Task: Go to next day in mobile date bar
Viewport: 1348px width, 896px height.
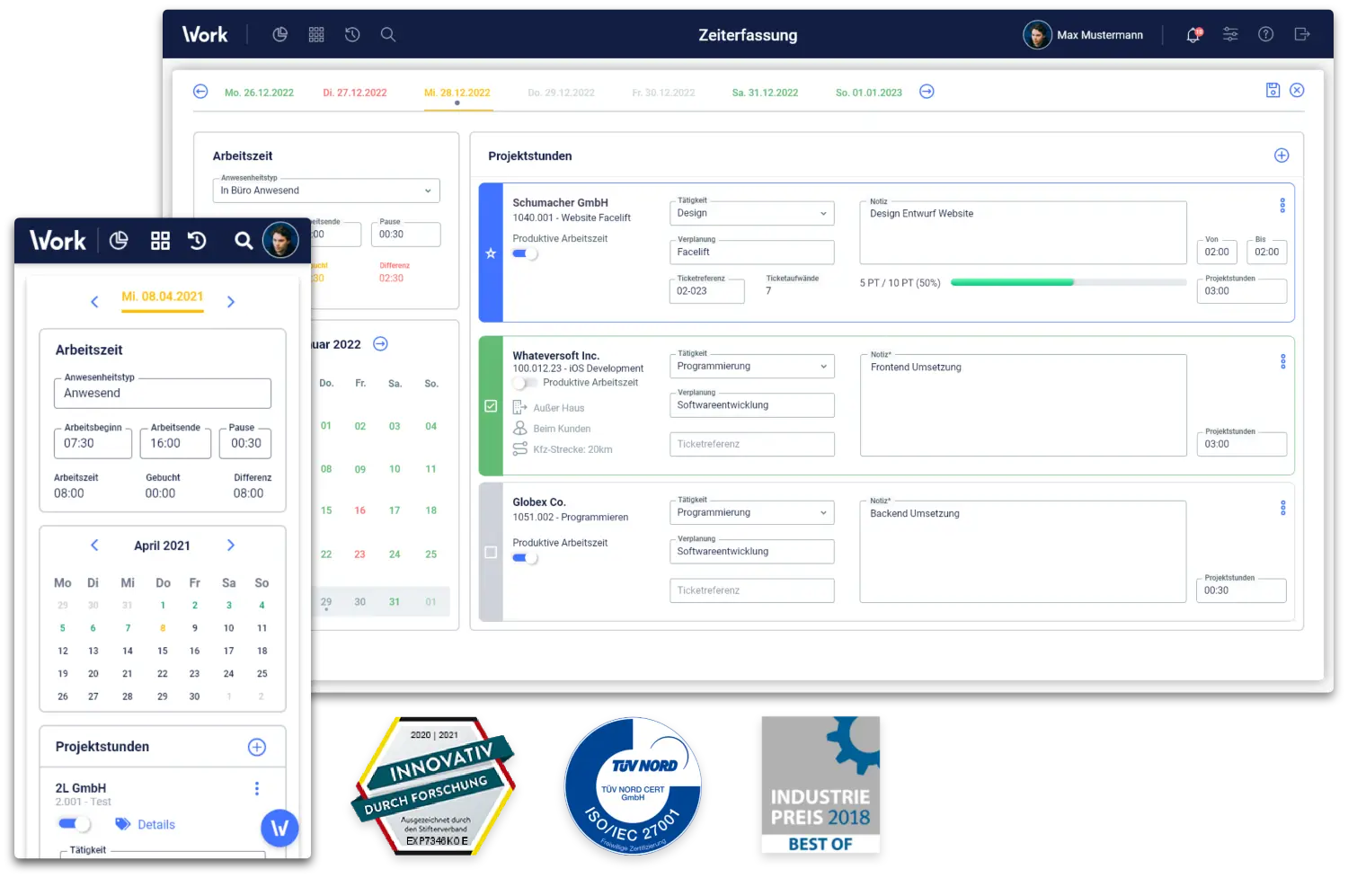Action: (x=231, y=302)
